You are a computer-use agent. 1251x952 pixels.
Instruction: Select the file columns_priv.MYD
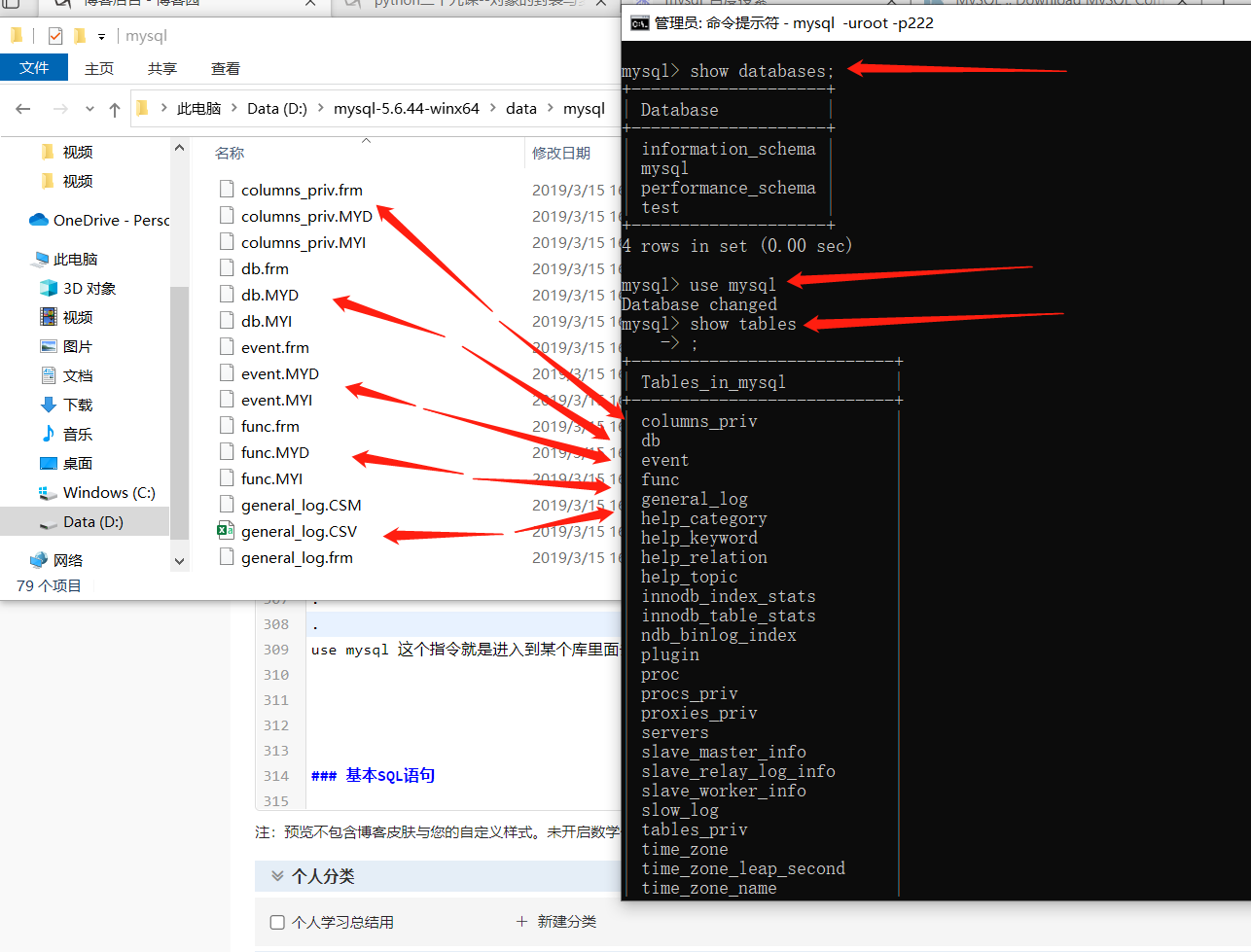click(306, 216)
